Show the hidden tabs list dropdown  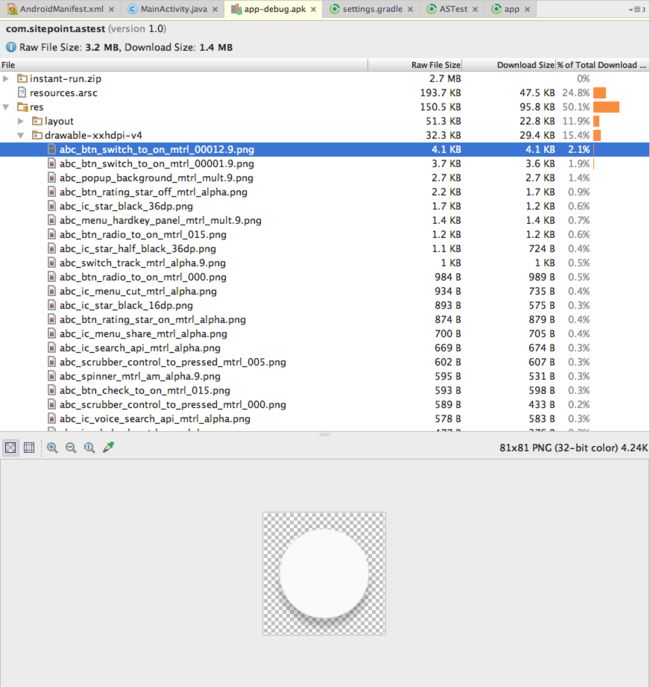[x=637, y=9]
